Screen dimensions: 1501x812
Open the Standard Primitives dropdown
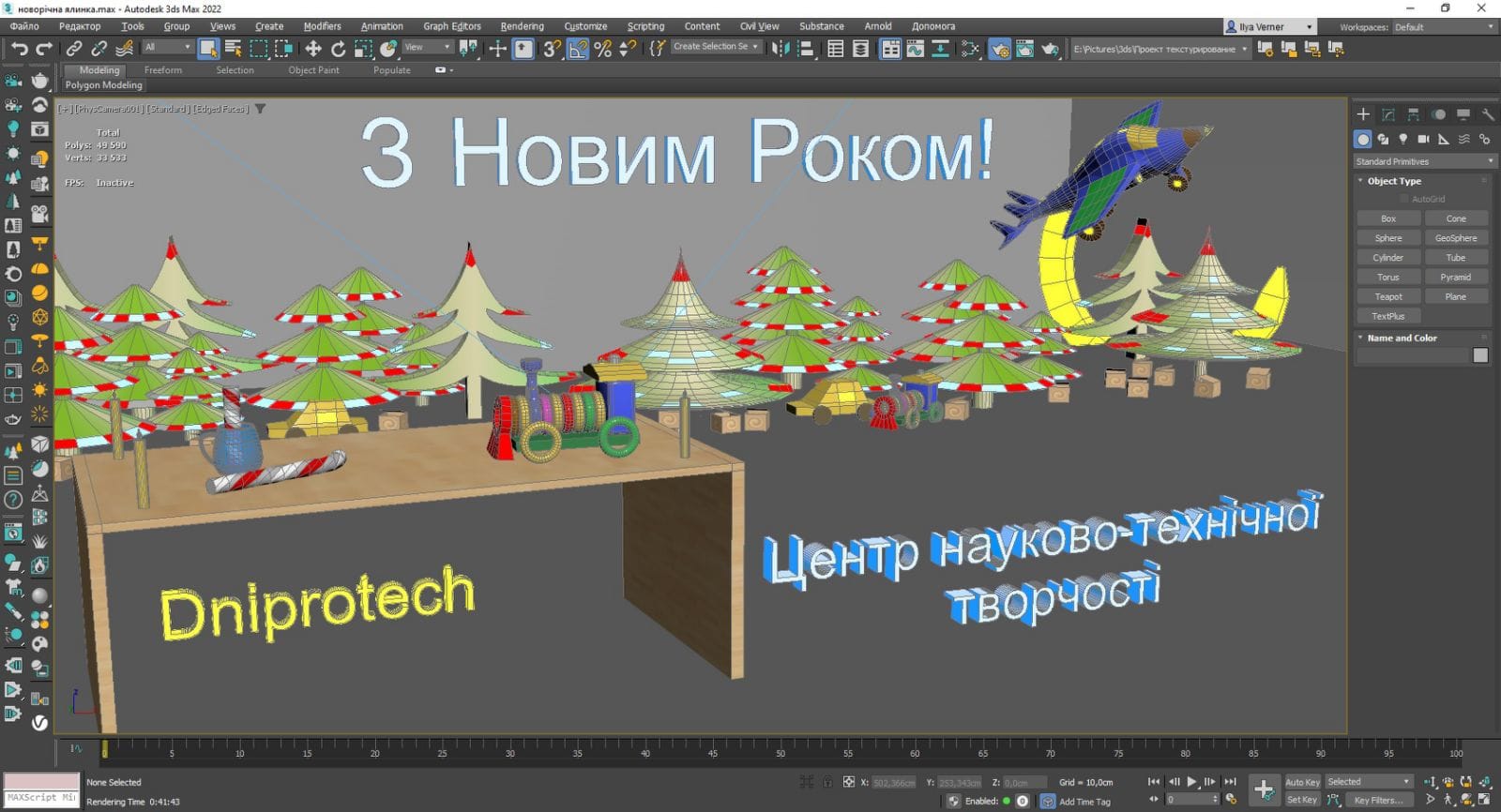pyautogui.click(x=1424, y=161)
